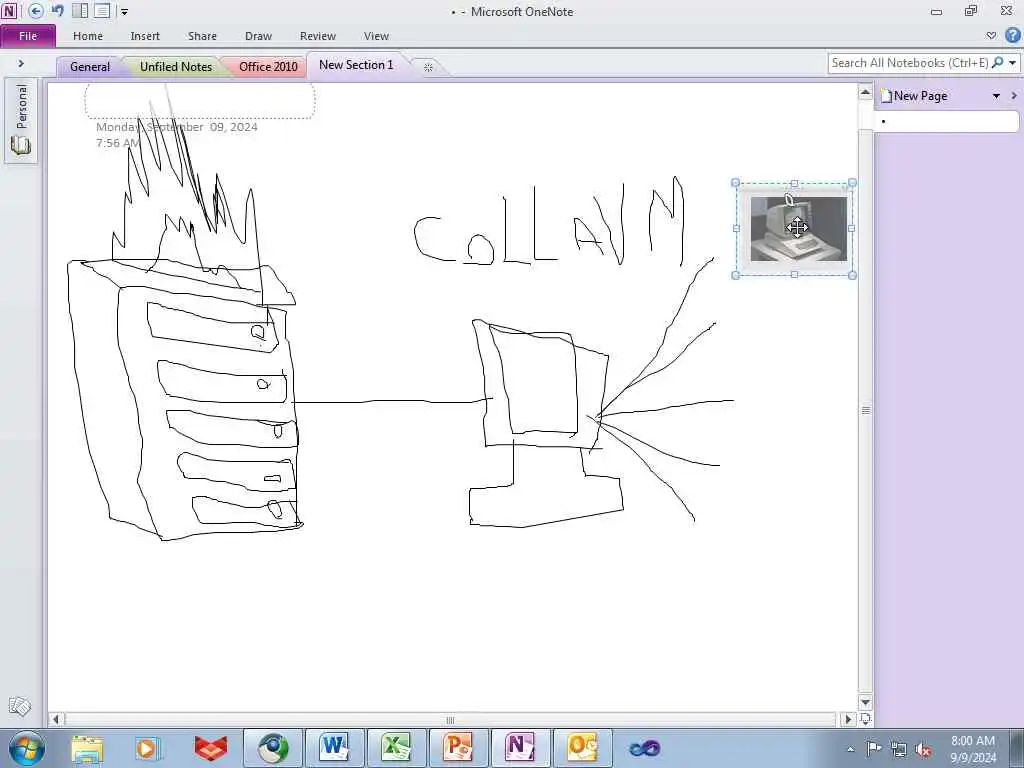Click the Action Center flag icon
Screen dimensions: 1024x768
874,749
